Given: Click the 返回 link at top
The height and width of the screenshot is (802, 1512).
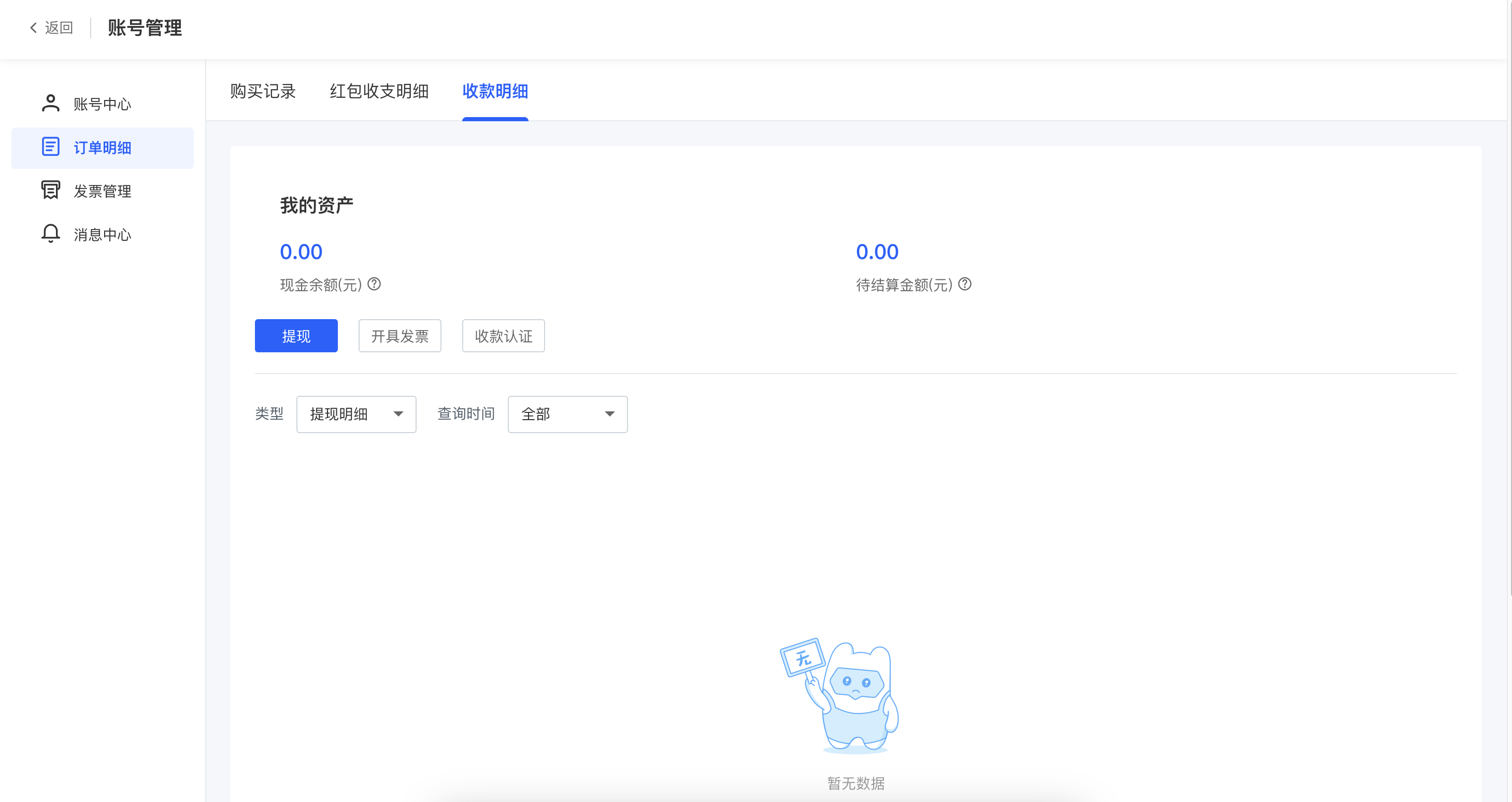Looking at the screenshot, I should coord(59,27).
